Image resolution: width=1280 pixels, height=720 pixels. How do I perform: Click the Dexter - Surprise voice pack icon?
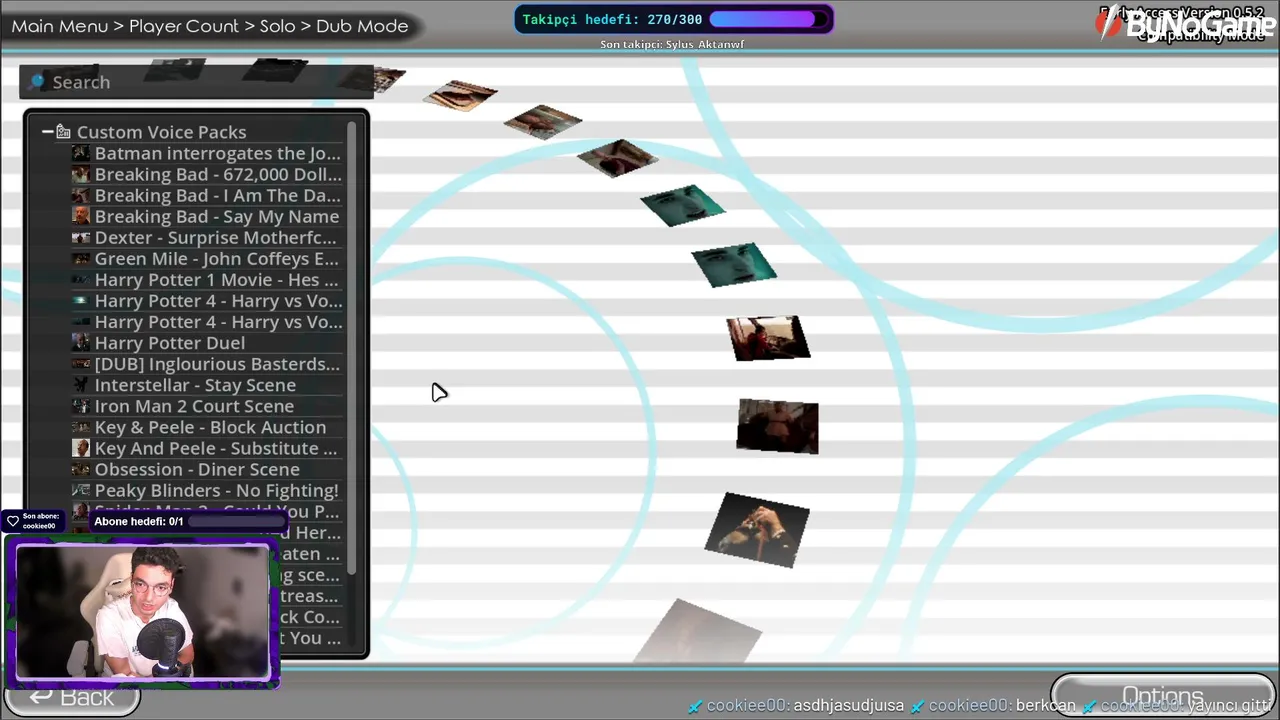pos(81,237)
